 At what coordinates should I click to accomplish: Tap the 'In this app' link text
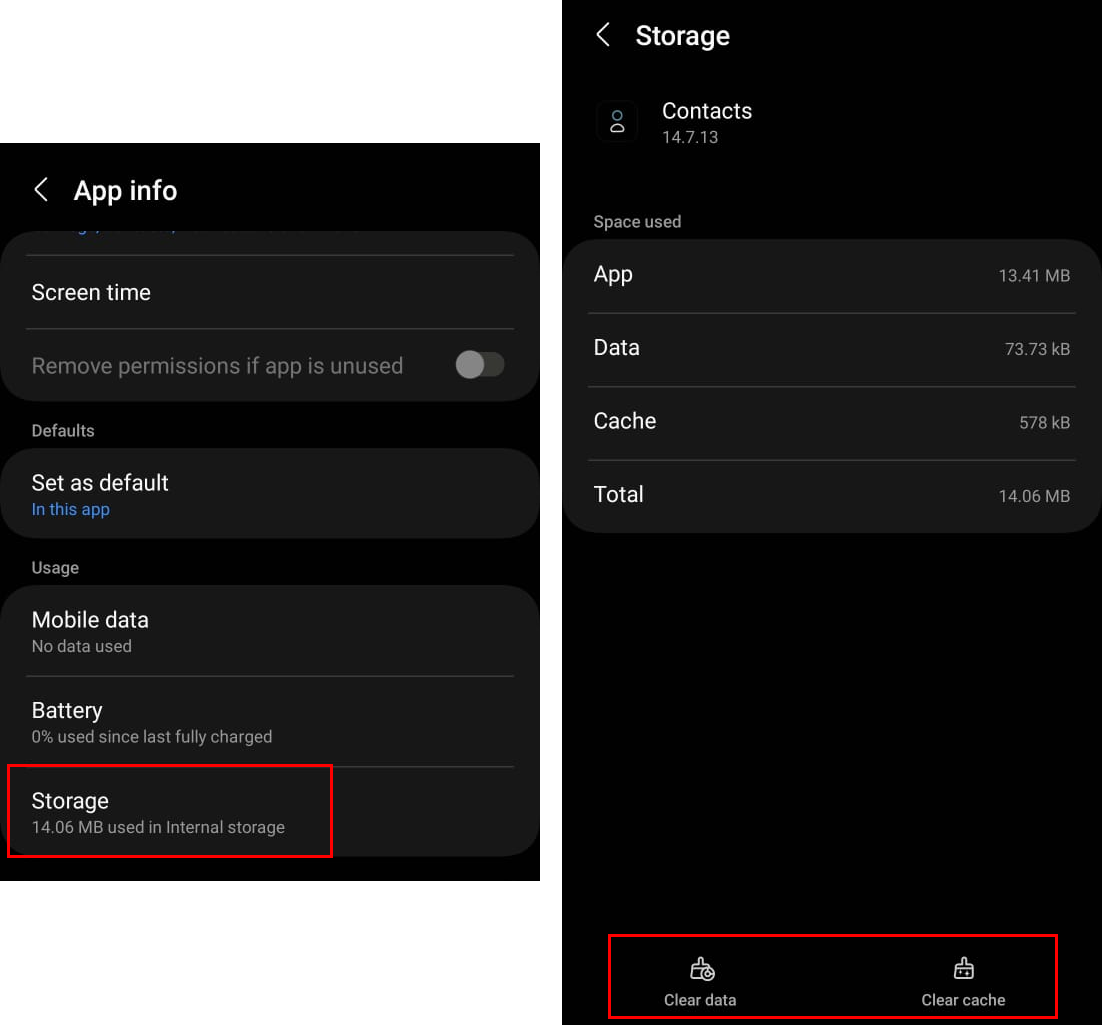(71, 510)
